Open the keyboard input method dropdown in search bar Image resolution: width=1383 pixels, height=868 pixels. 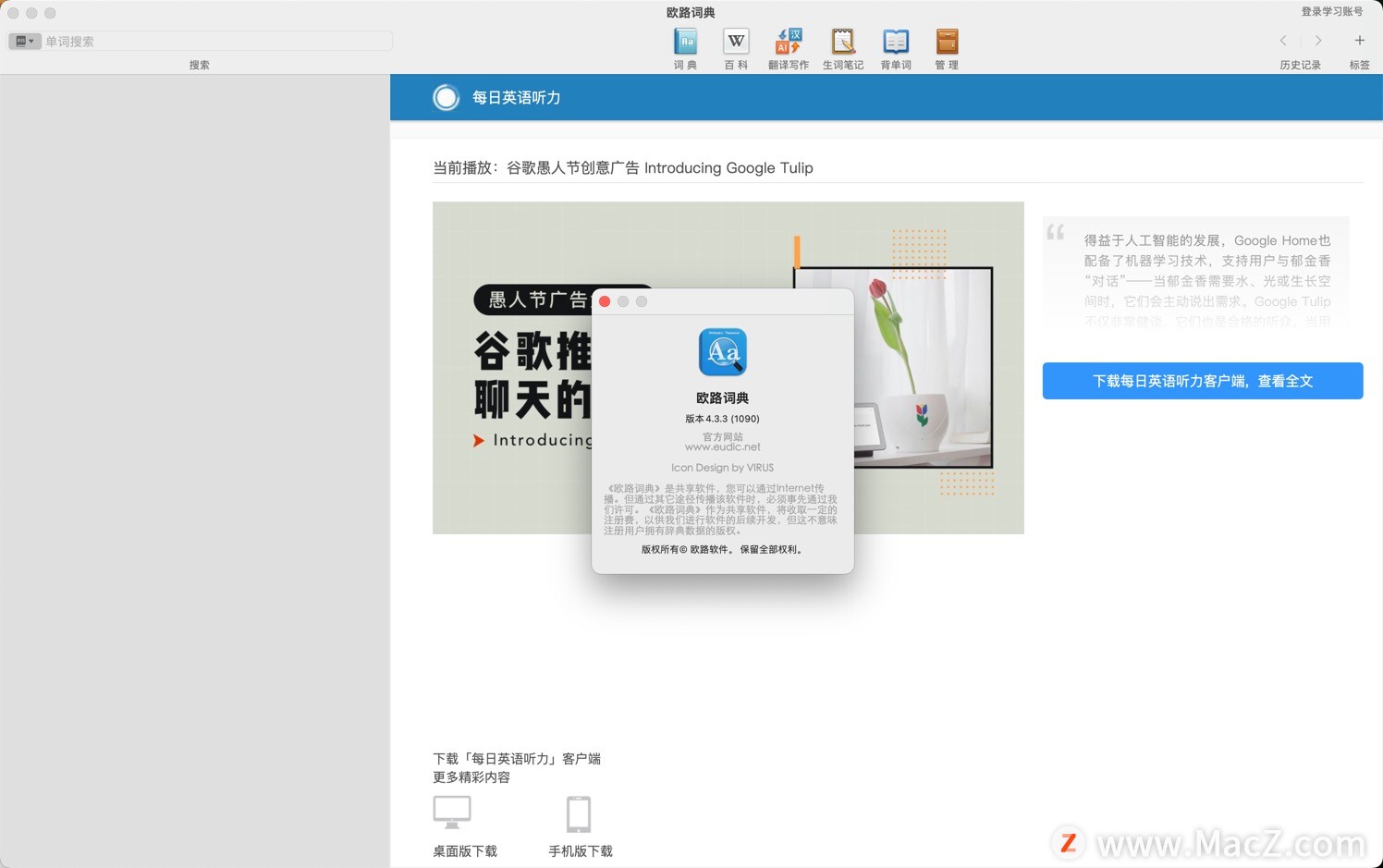point(25,41)
